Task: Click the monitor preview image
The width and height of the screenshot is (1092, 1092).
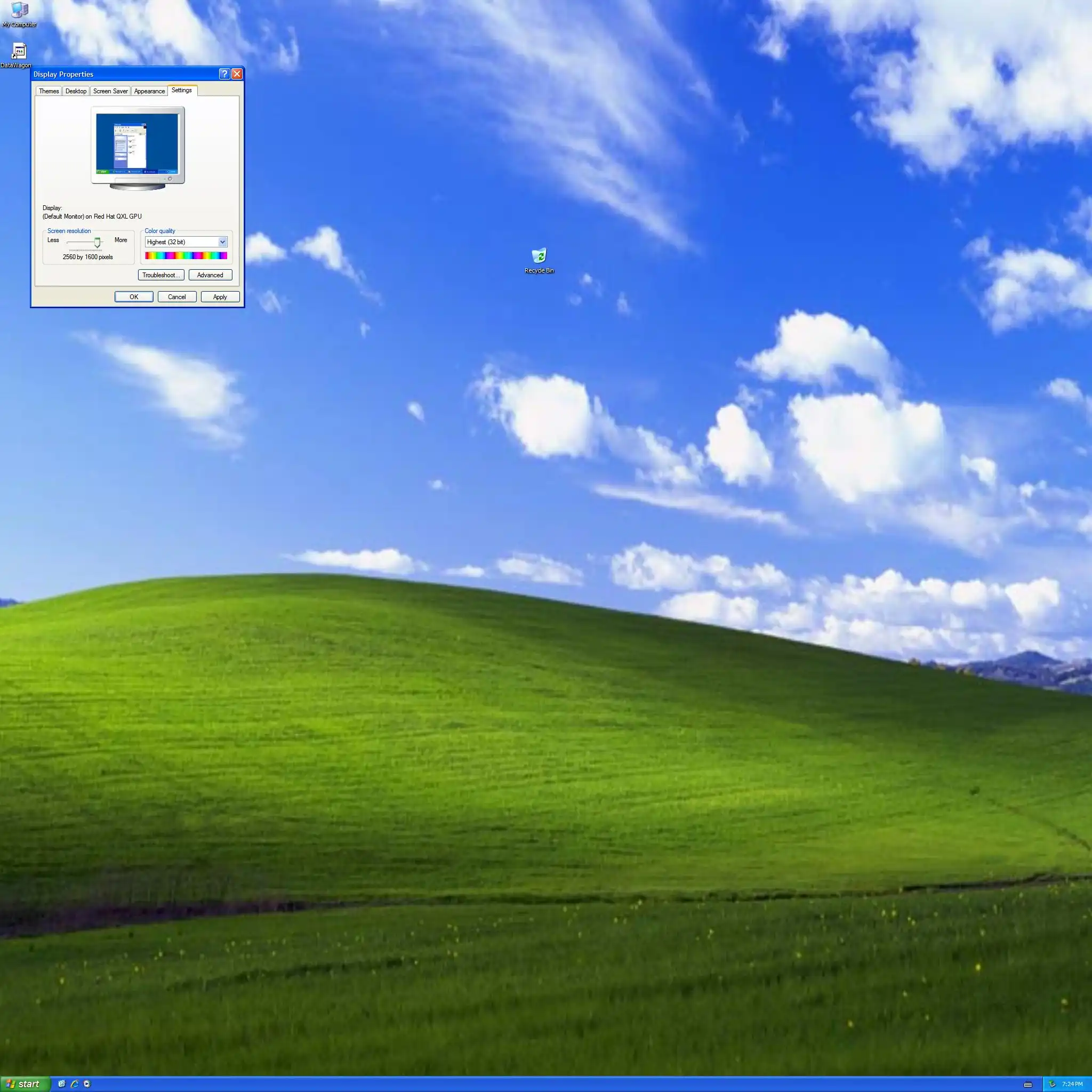Action: tap(138, 147)
